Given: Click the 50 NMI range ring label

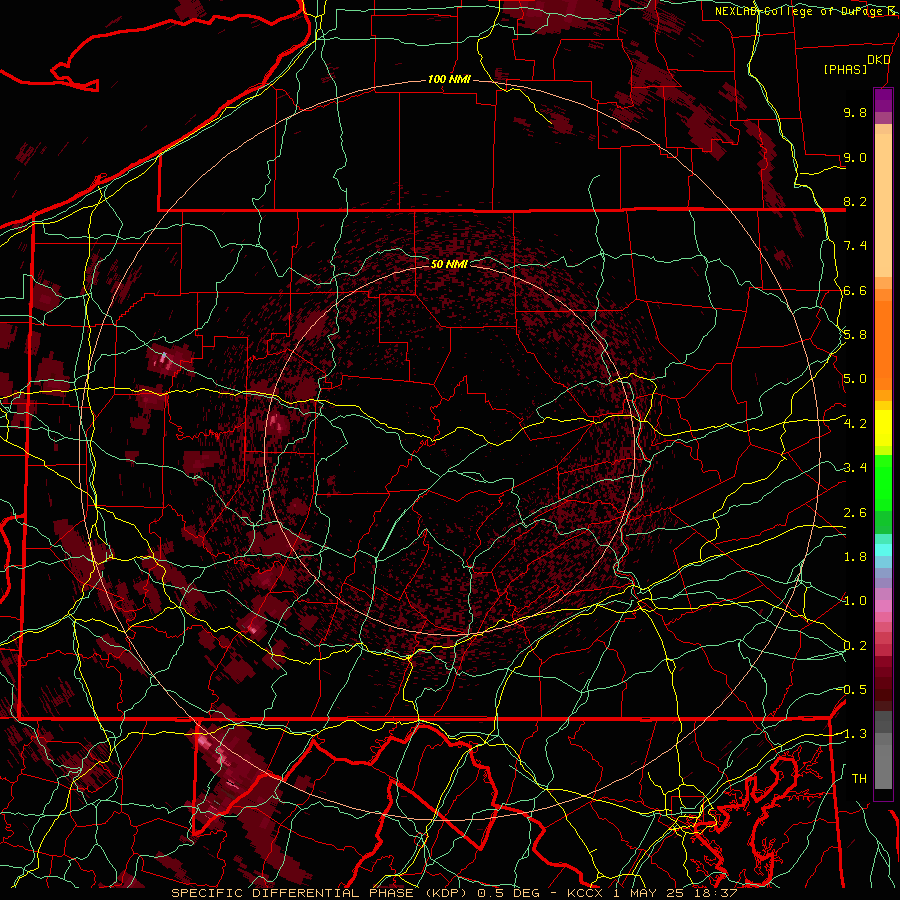Looking at the screenshot, I should [449, 264].
